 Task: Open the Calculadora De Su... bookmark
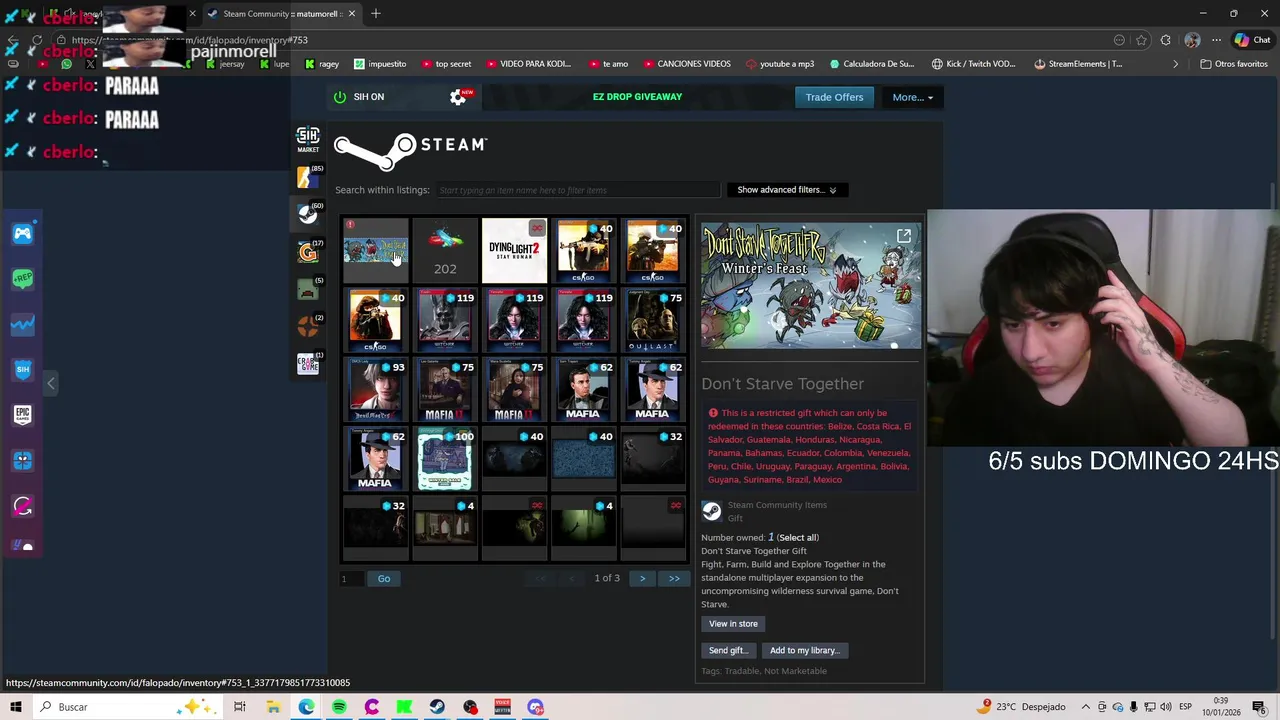tap(871, 64)
